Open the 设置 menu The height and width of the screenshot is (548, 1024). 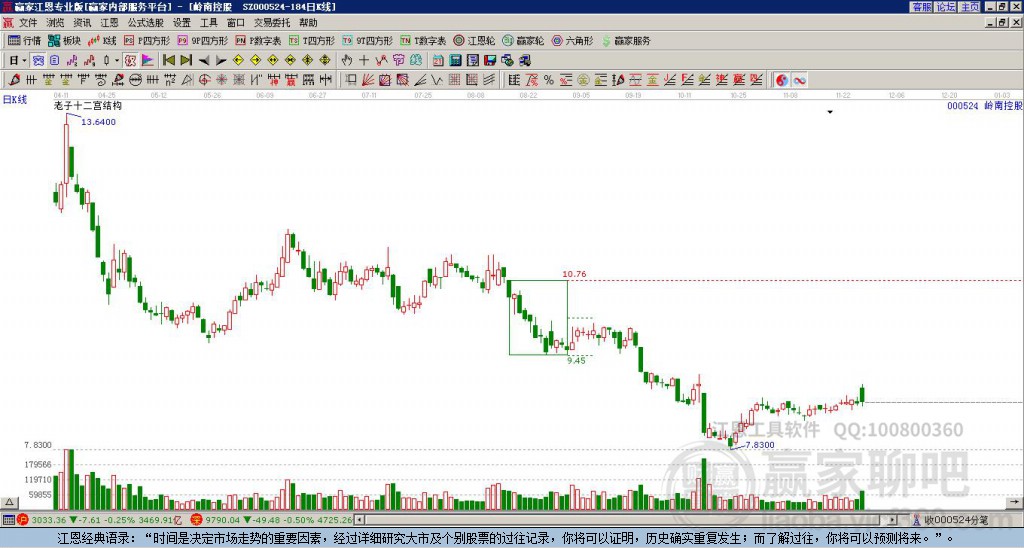click(182, 23)
